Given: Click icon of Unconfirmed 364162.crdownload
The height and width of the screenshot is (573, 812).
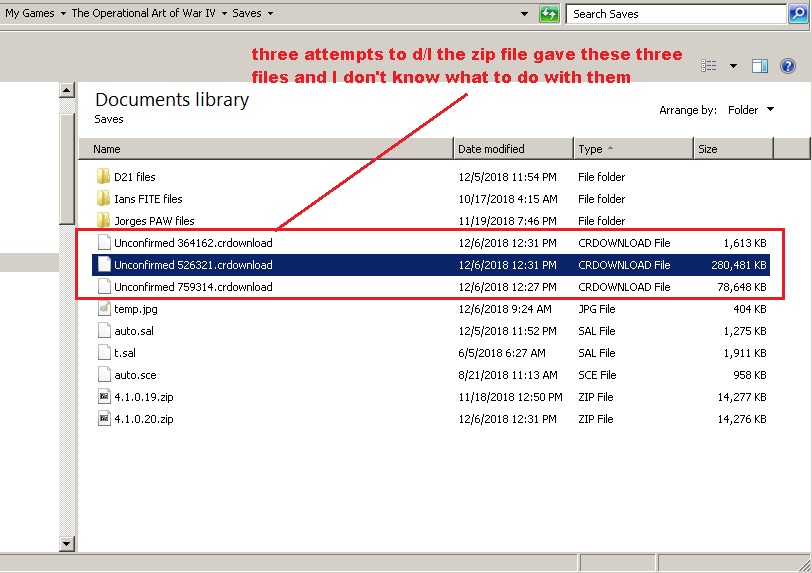Looking at the screenshot, I should (104, 242).
